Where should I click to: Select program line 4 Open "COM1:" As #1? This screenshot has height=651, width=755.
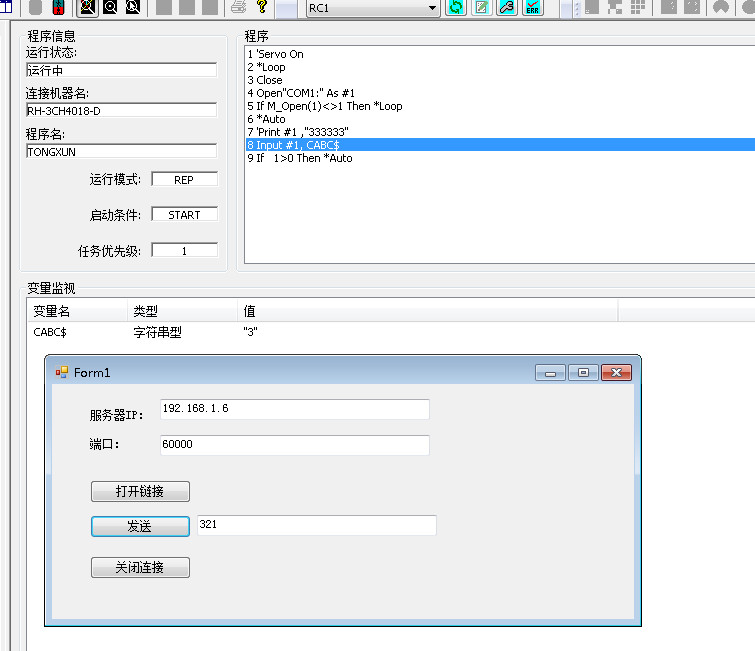[301, 93]
